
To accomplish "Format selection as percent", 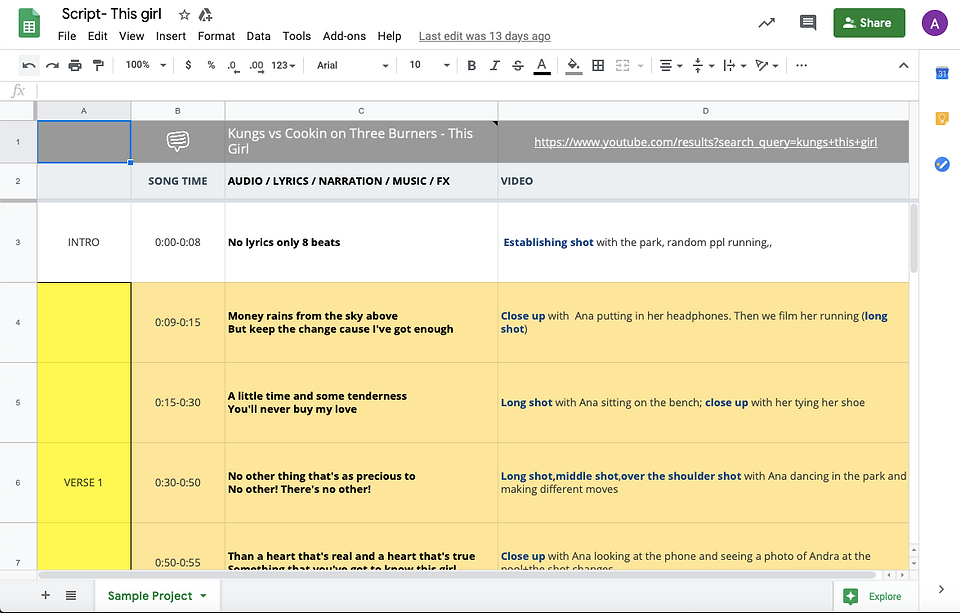I will pos(211,65).
